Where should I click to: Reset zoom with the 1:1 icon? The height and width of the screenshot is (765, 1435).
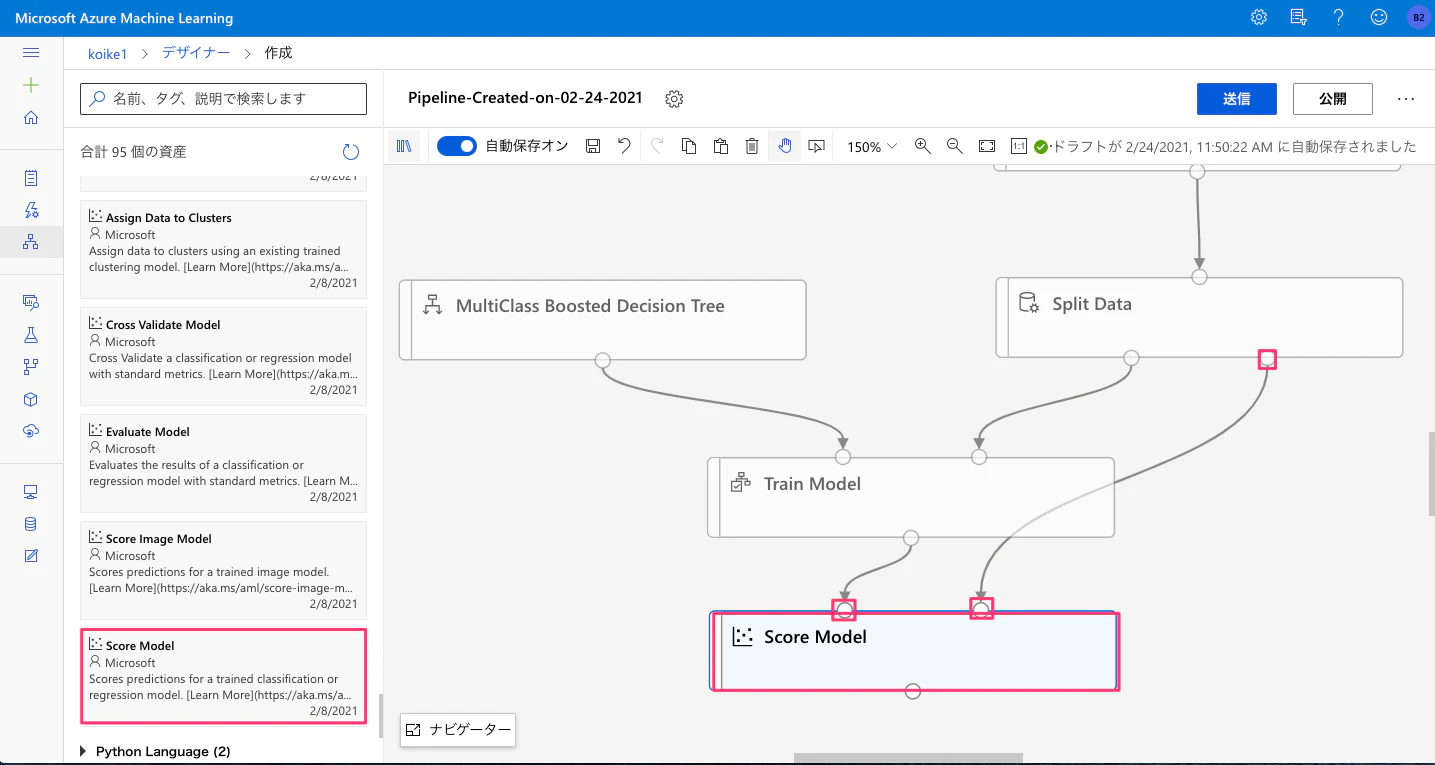(x=1019, y=147)
